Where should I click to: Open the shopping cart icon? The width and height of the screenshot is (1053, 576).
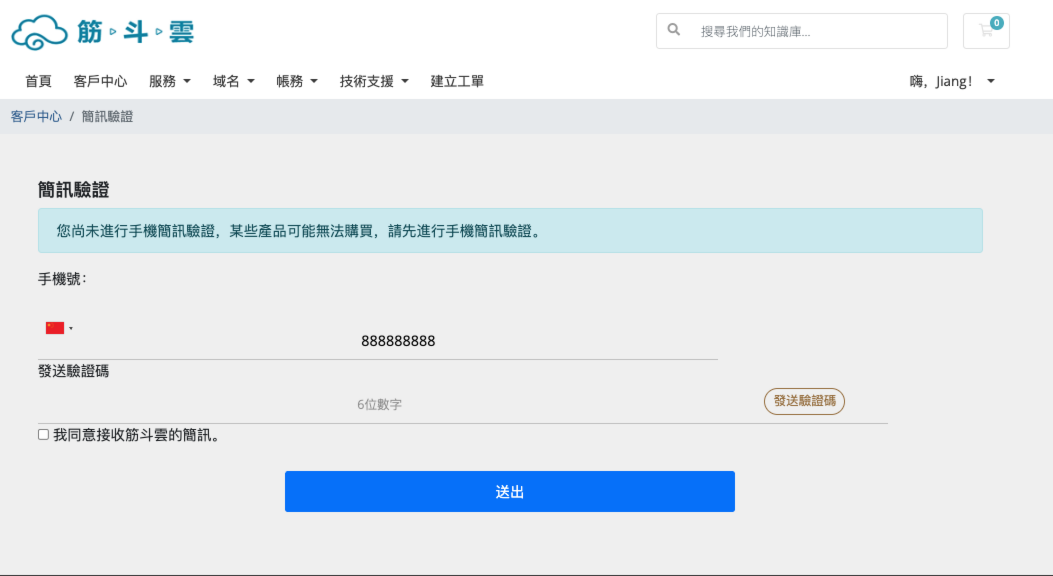[985, 34]
